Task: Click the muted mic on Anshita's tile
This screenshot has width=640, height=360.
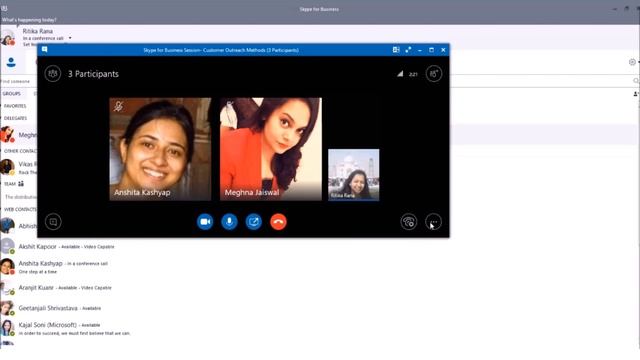Action: pos(118,106)
